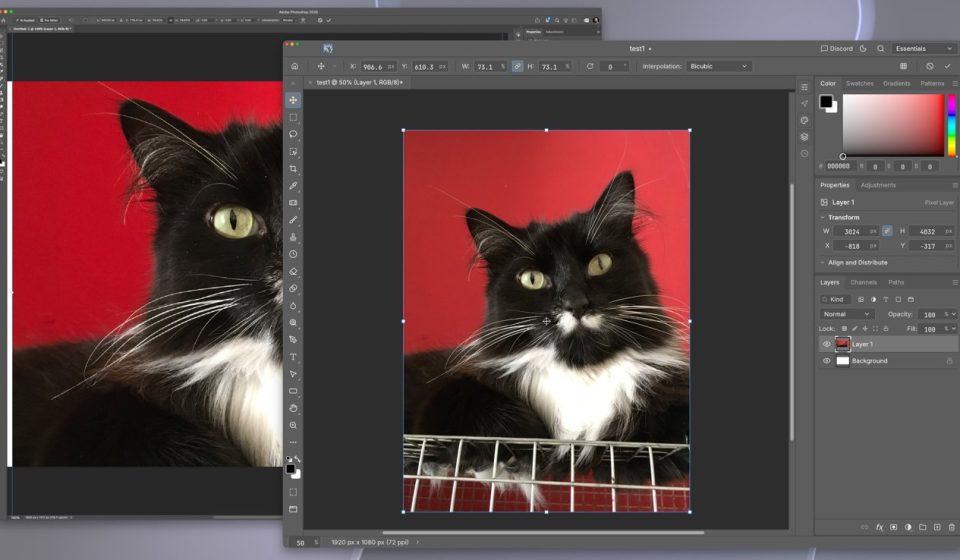This screenshot has height=560, width=960.
Task: Click the rotation angle field in options bar
Action: (x=613, y=66)
